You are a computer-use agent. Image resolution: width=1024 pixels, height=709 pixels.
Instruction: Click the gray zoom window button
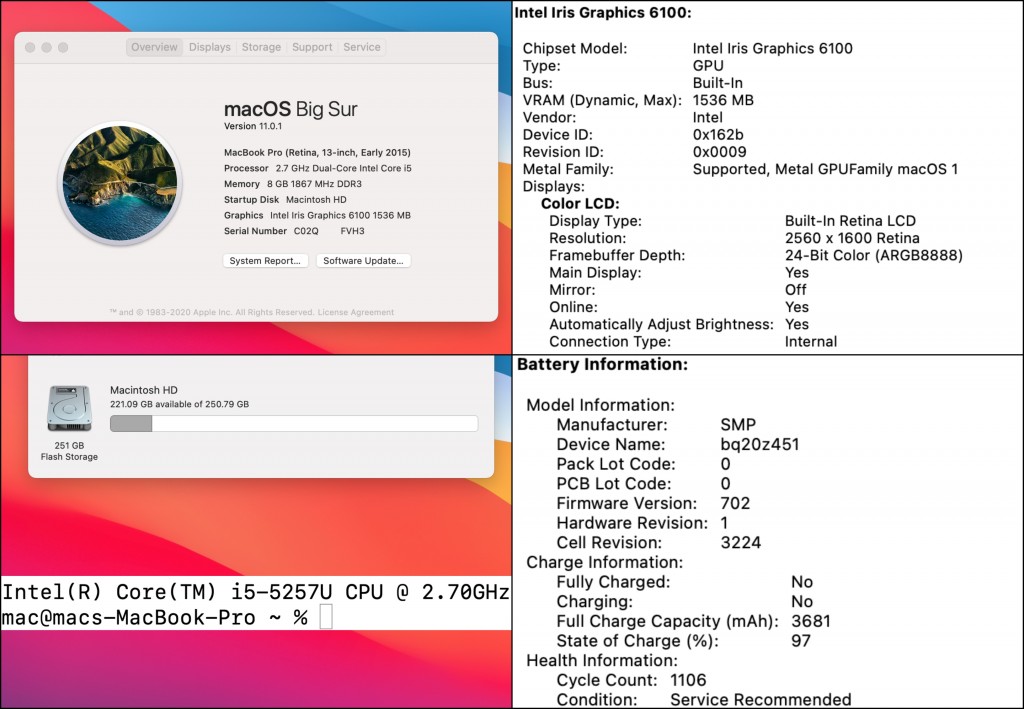63,47
